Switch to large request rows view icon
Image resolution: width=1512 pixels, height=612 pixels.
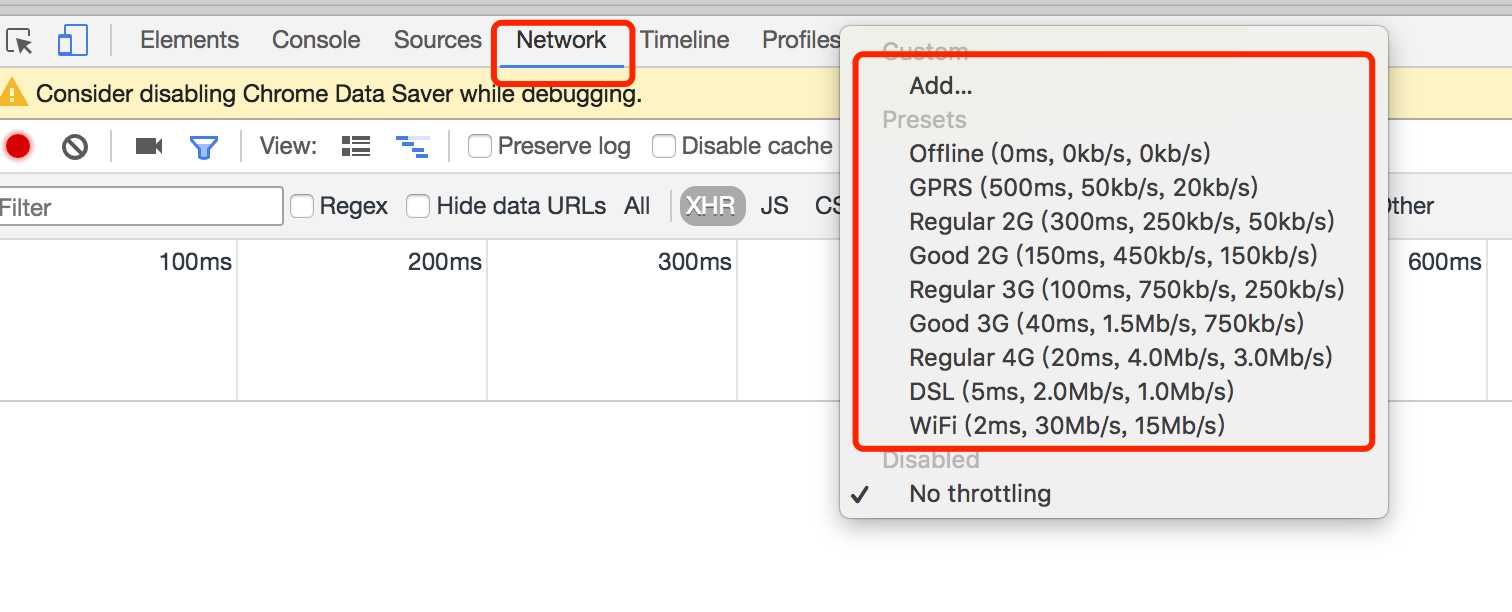click(x=356, y=147)
